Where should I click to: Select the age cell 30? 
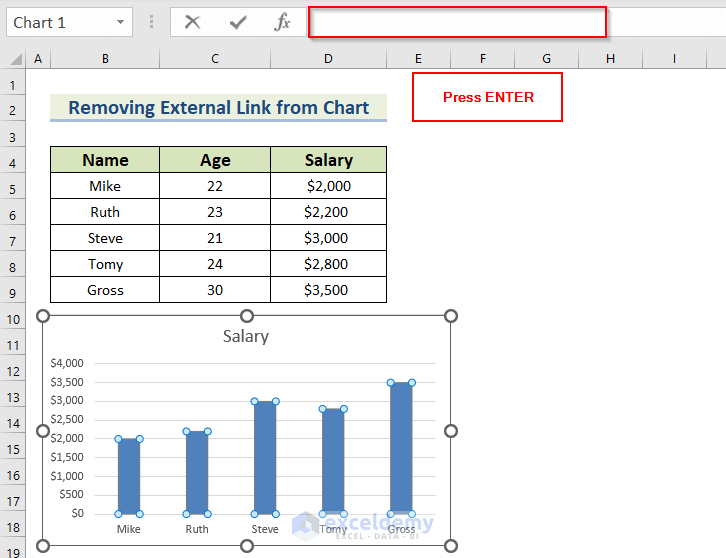coord(215,290)
